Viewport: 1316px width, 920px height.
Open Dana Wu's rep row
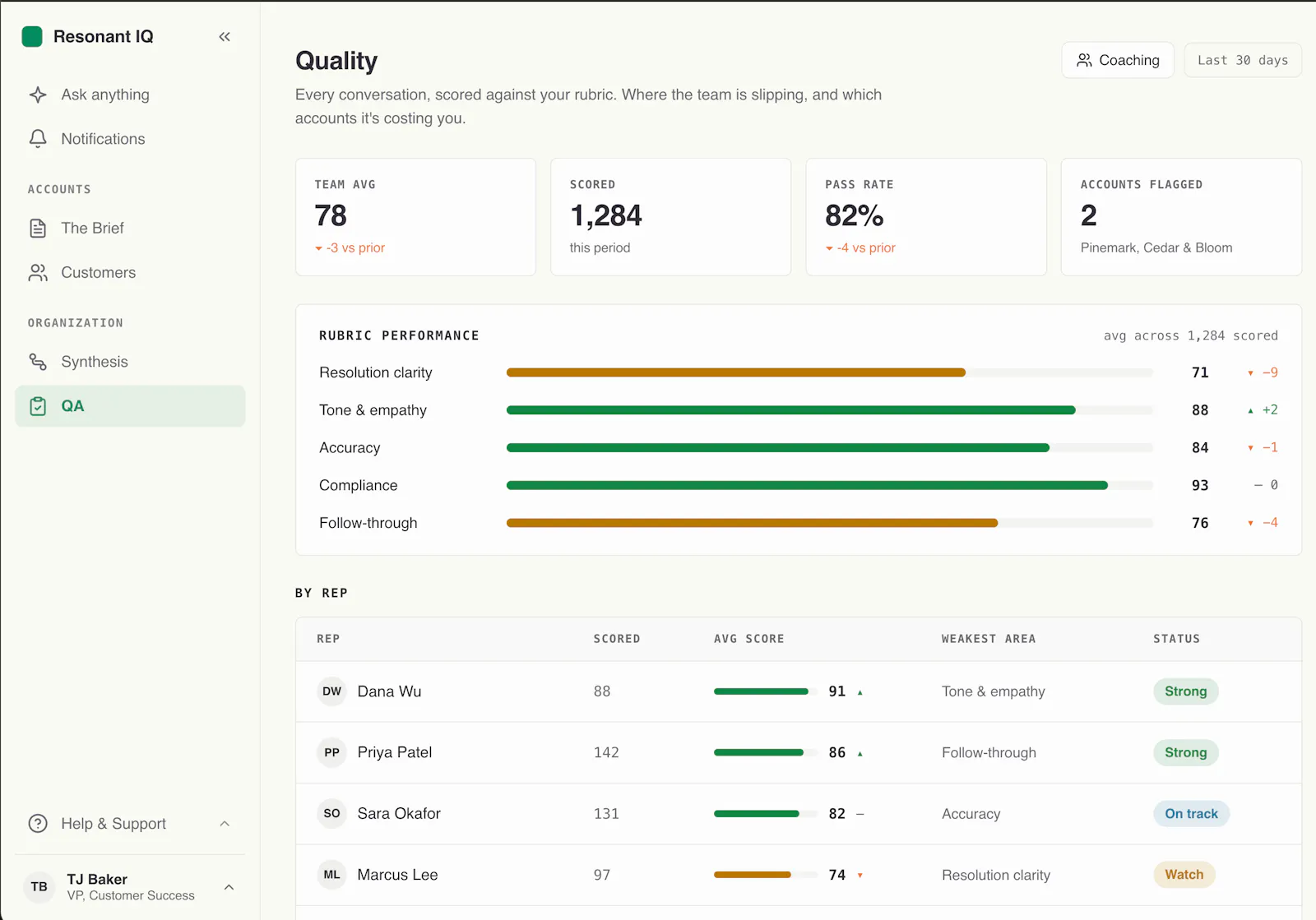click(799, 691)
